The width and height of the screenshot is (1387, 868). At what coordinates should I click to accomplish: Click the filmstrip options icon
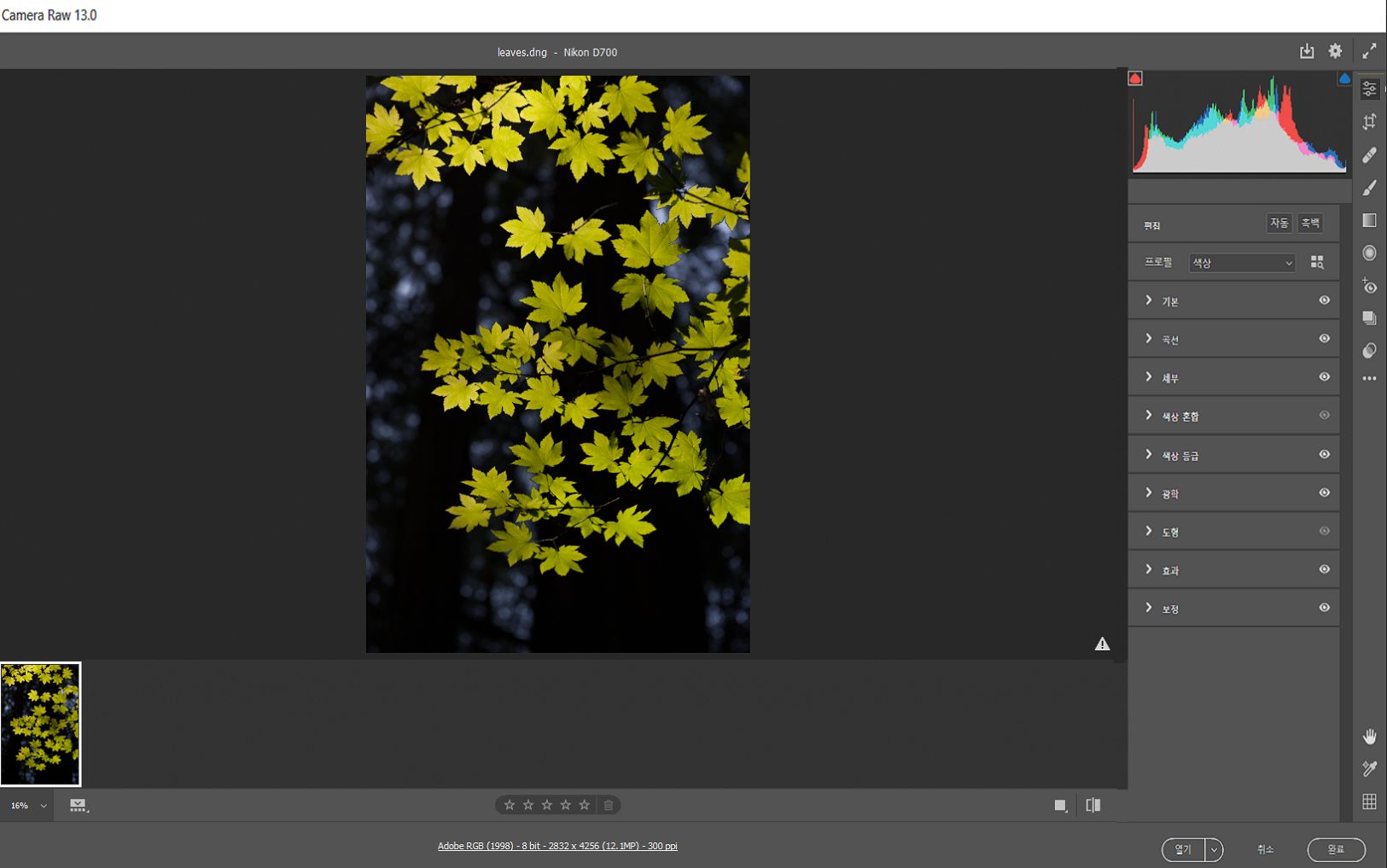(x=79, y=805)
